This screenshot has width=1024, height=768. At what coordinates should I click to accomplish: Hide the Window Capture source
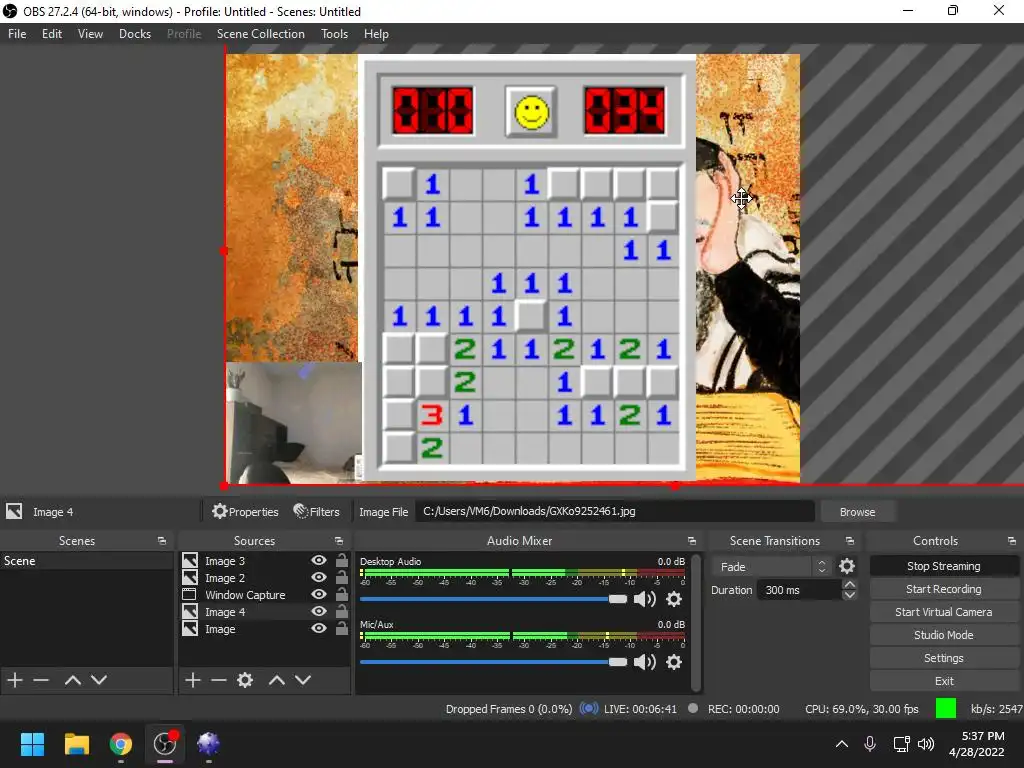[319, 594]
